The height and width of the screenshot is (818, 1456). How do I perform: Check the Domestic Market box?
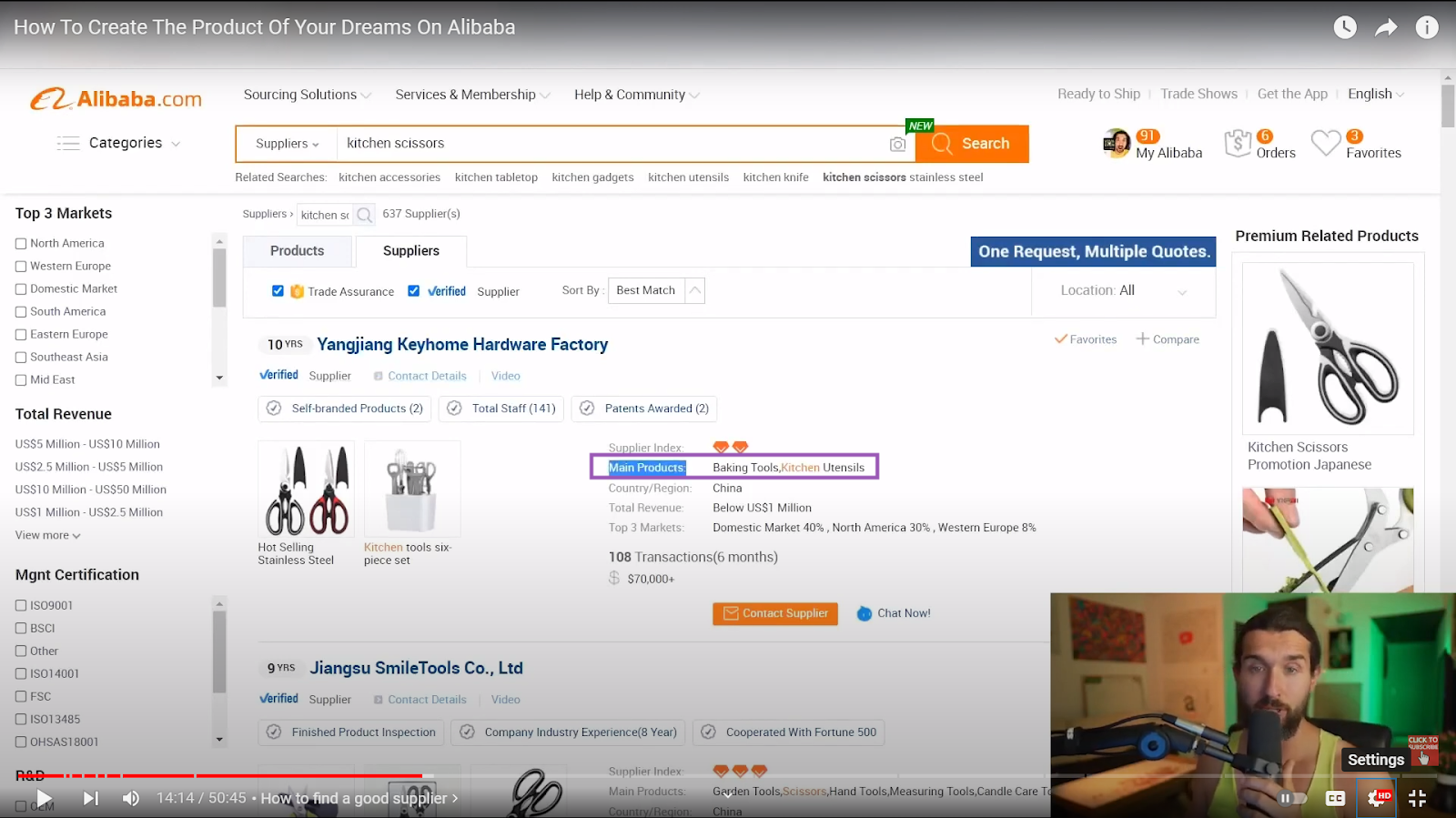(x=21, y=289)
